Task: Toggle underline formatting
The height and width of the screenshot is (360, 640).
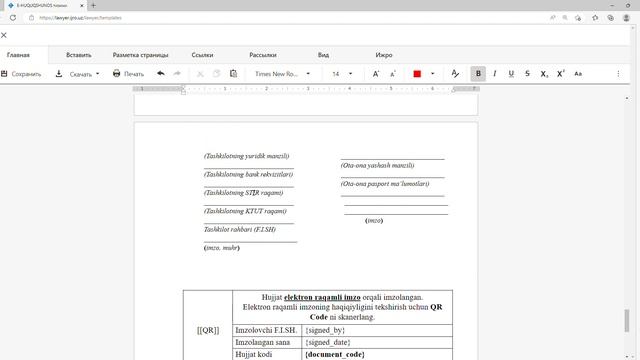Action: [x=511, y=74]
